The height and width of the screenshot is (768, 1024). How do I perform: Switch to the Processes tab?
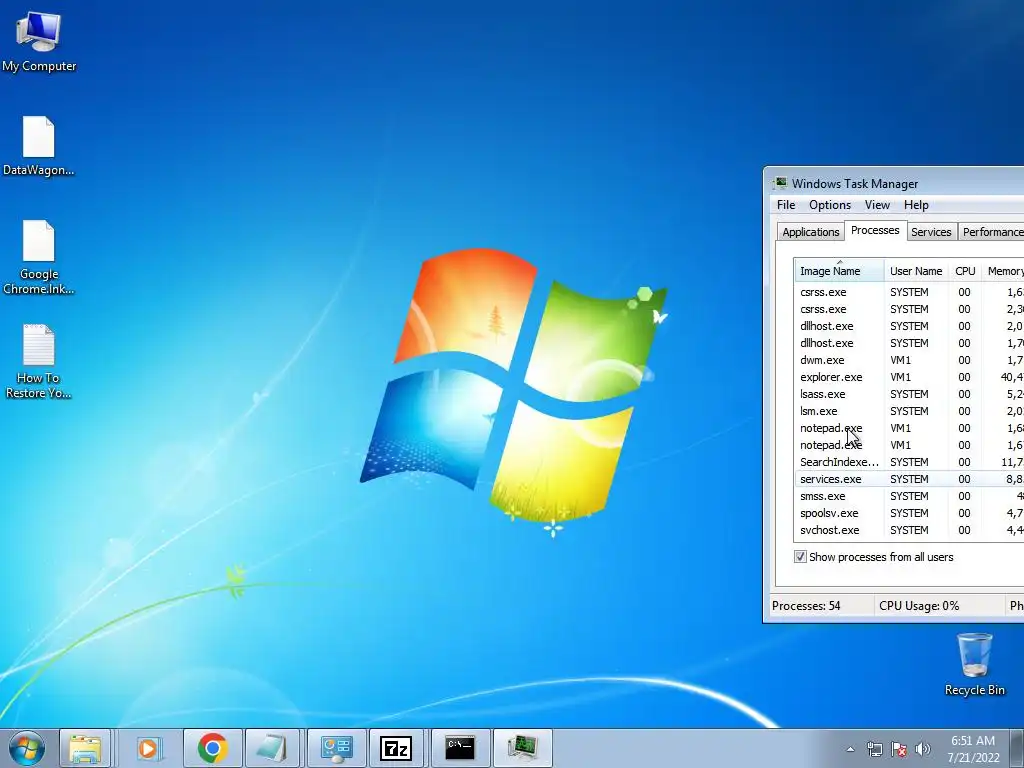[x=875, y=231]
